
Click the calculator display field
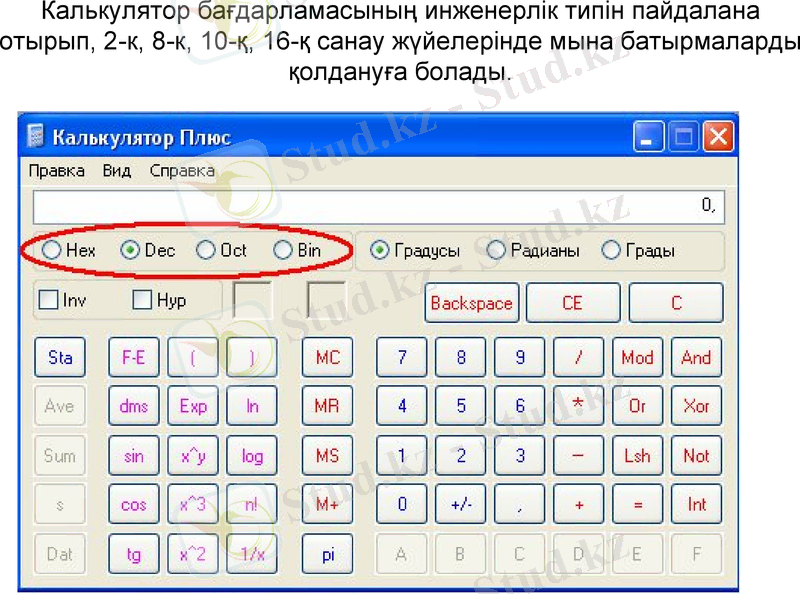pos(378,207)
